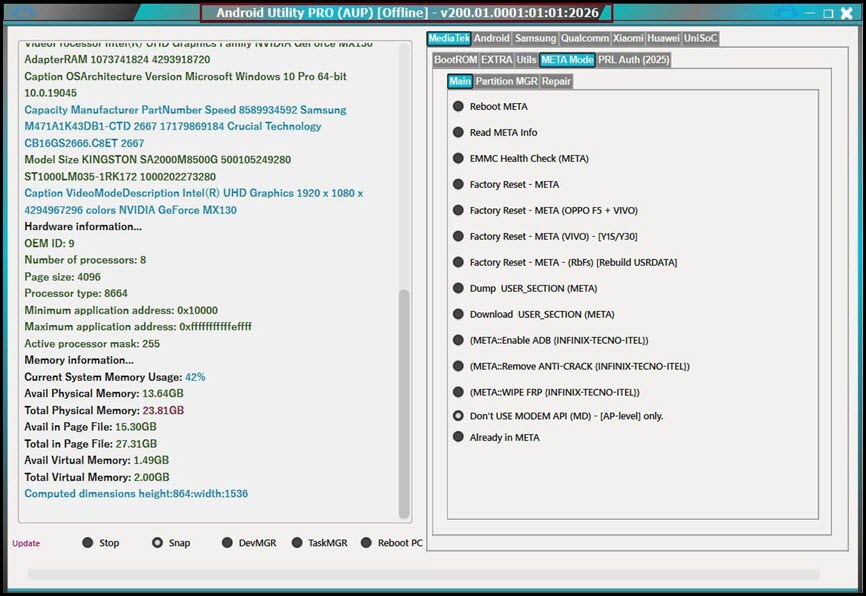Select Dump USER_SECTION (META)
The height and width of the screenshot is (596, 866).
click(525, 288)
